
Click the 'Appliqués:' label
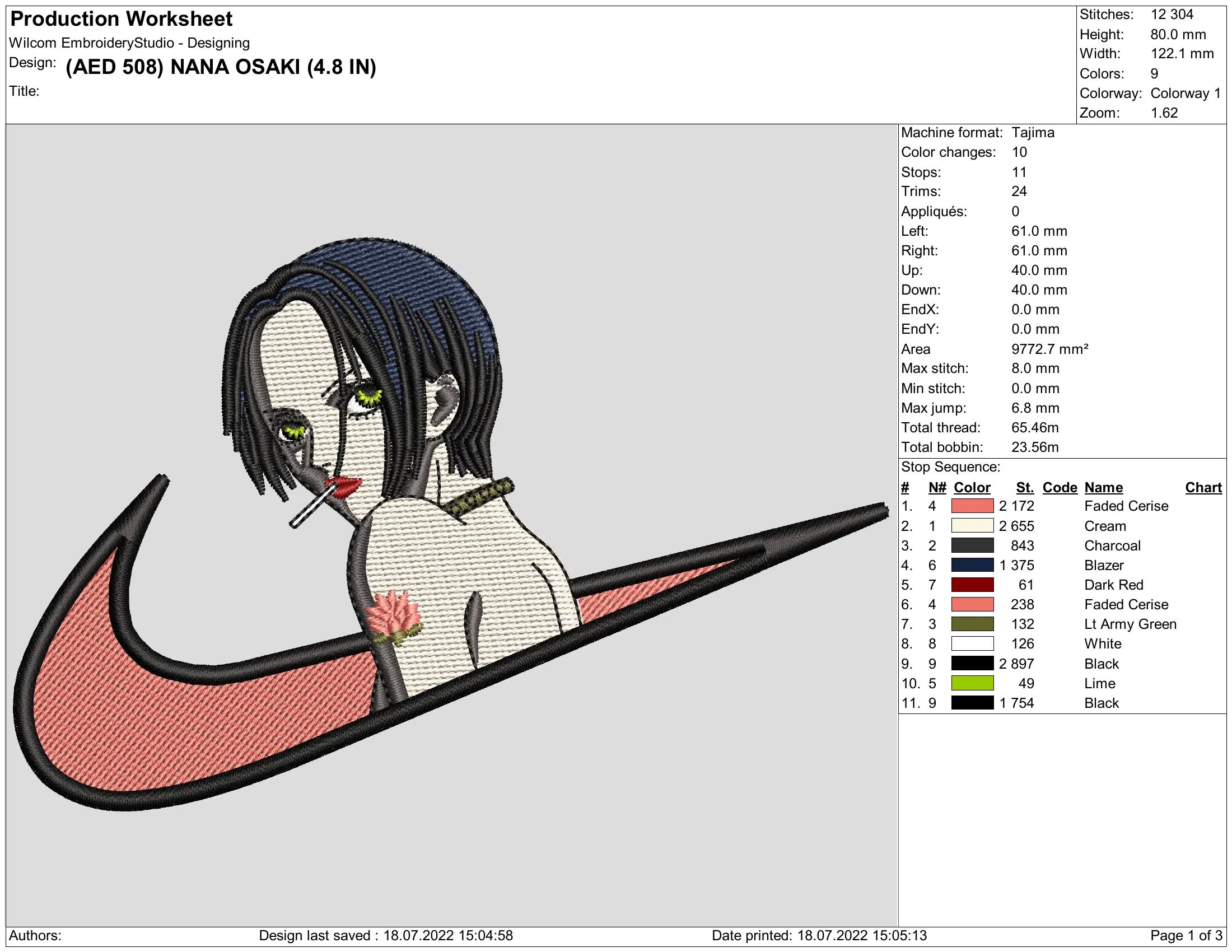click(934, 212)
